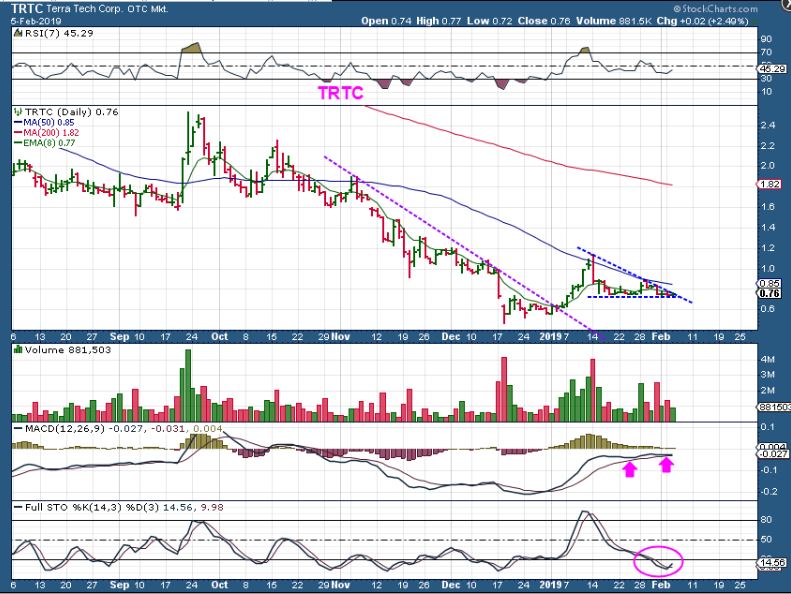This screenshot has width=791, height=594.
Task: Click the '881503' volume axis tag
Action: 774,407
